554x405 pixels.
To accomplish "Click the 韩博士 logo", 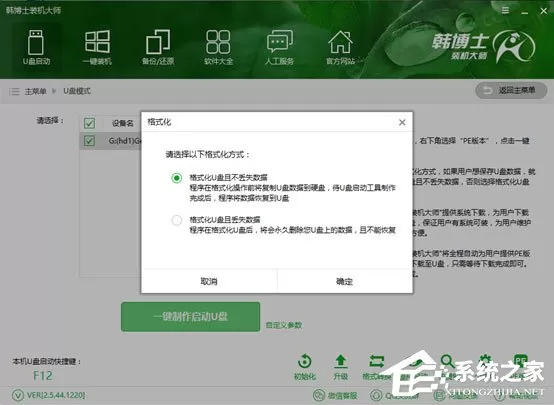I will [483, 47].
